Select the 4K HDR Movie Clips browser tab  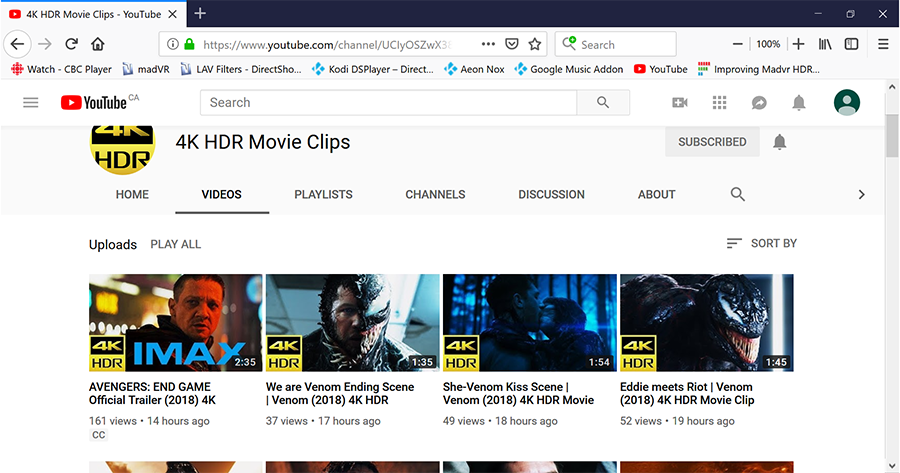coord(93,14)
